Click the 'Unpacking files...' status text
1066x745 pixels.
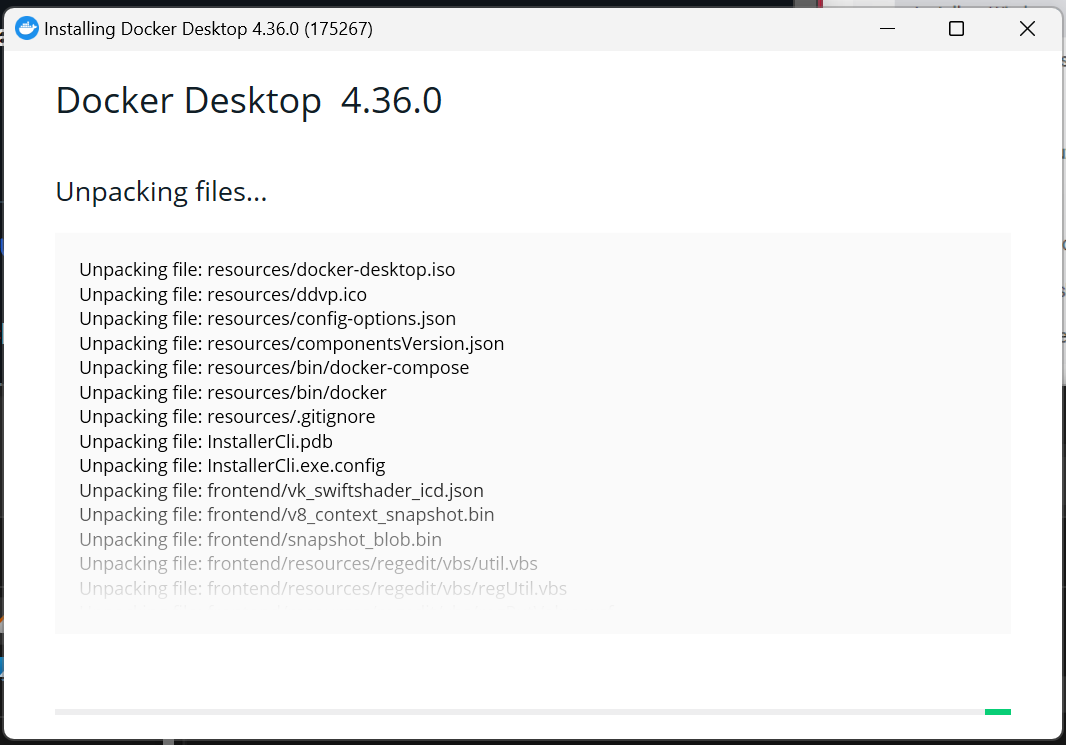pyautogui.click(x=161, y=192)
